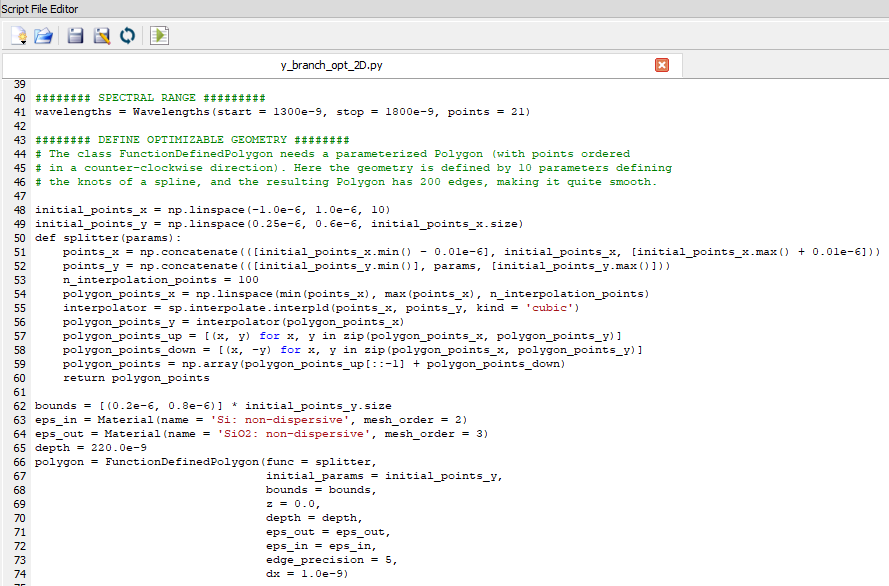
Task: Click line number 62 in gutter
Action: pyautogui.click(x=20, y=406)
